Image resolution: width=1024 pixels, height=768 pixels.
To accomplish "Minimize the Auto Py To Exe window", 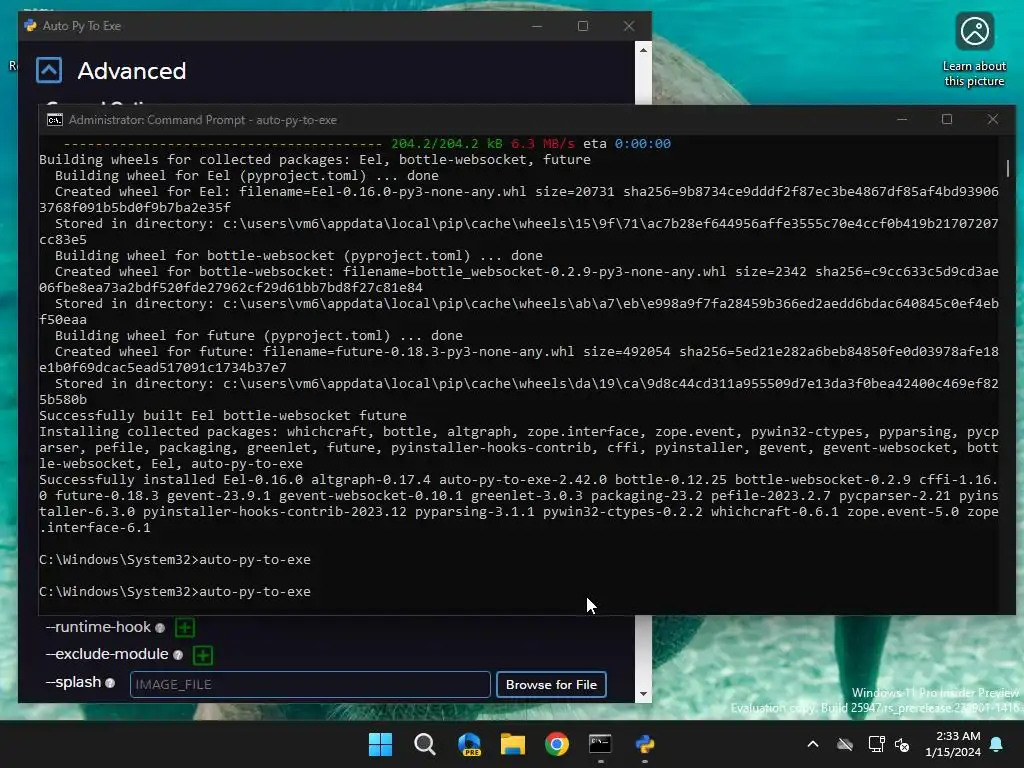I will coord(537,26).
